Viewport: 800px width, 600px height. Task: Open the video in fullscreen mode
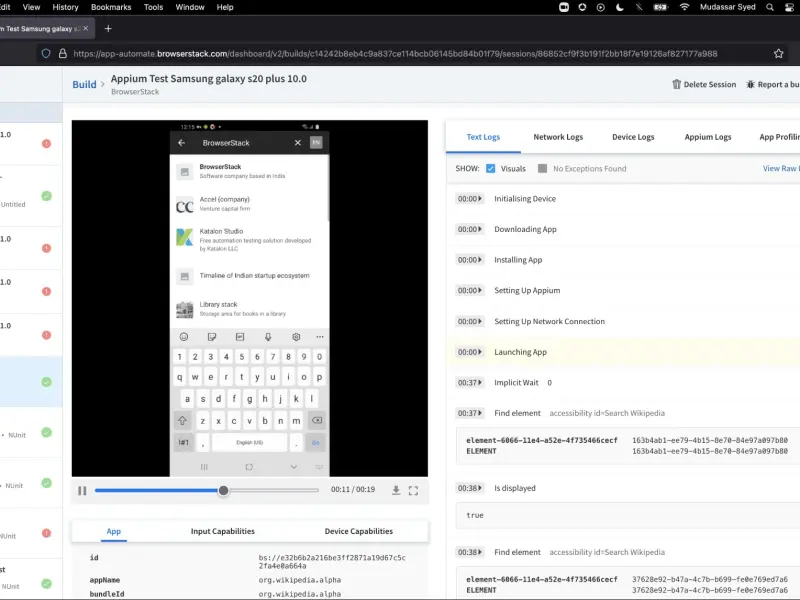413,490
